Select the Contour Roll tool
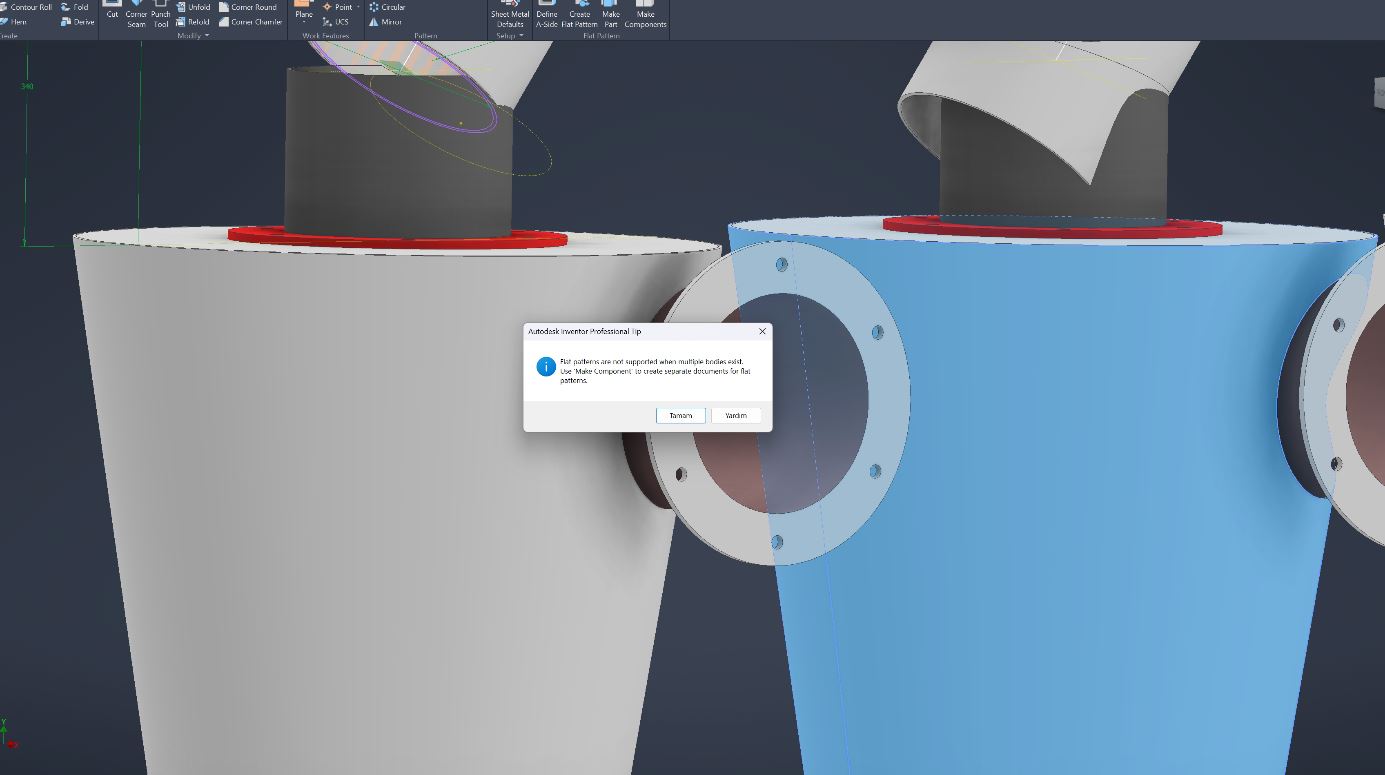This screenshot has height=775, width=1385. point(30,7)
